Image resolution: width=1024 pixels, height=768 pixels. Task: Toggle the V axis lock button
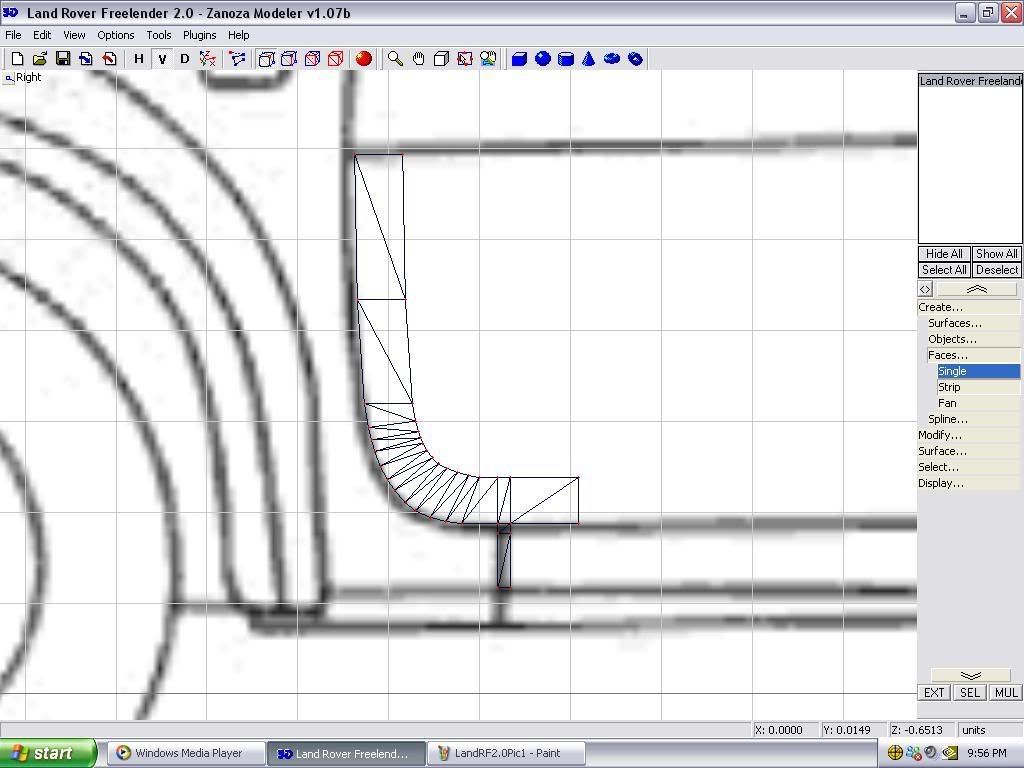pos(162,59)
